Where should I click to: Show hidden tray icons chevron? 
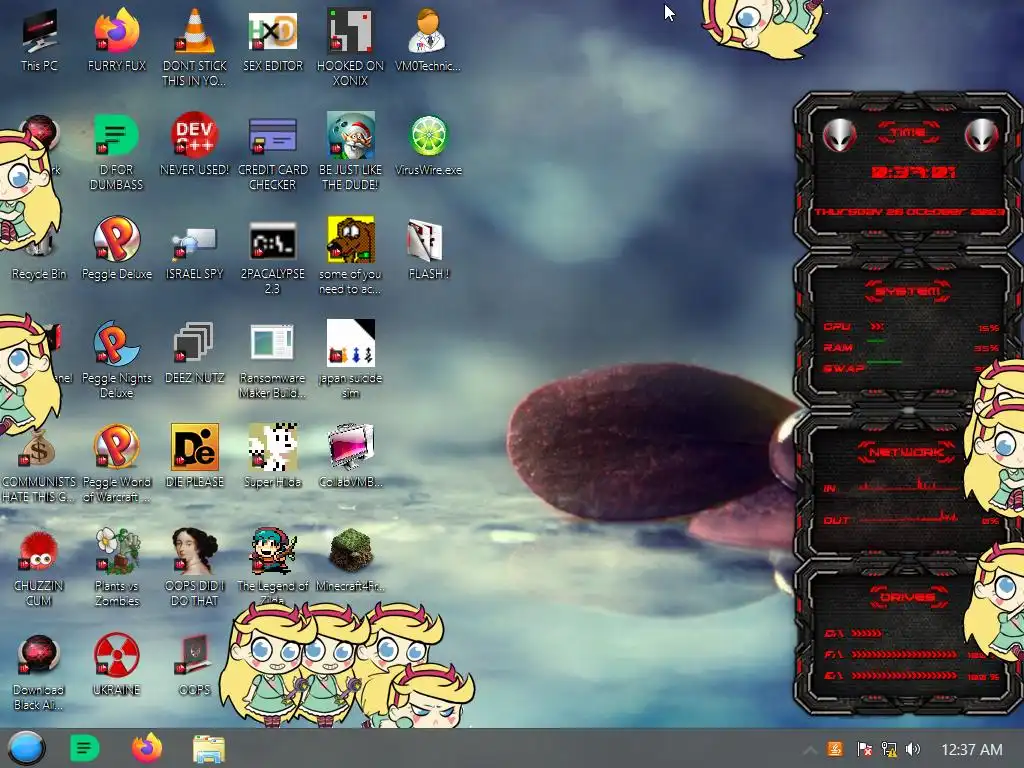tap(809, 750)
